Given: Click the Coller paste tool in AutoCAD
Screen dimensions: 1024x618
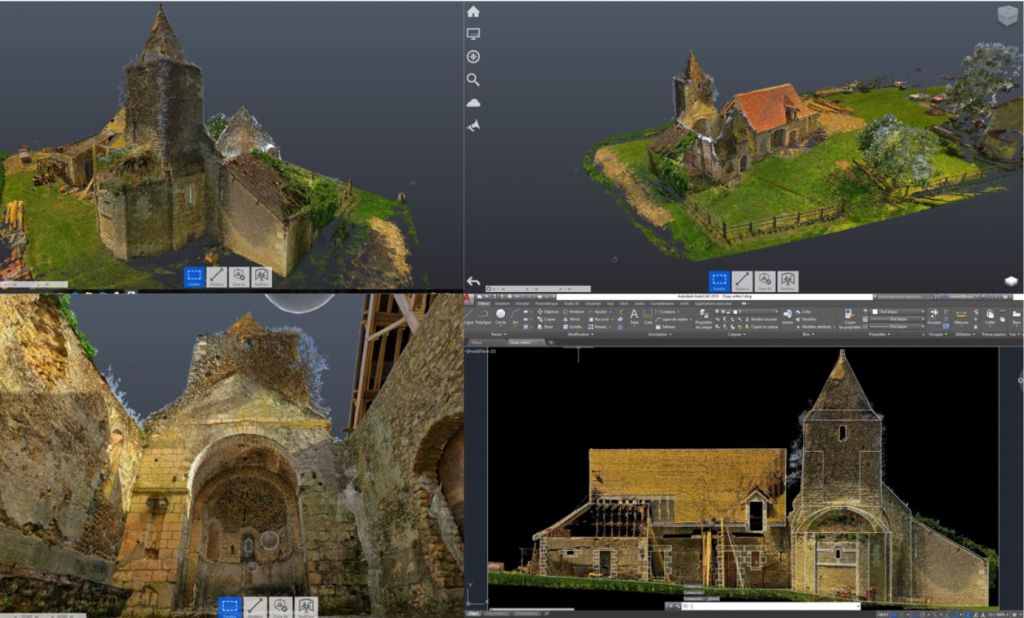Looking at the screenshot, I should pos(990,316).
